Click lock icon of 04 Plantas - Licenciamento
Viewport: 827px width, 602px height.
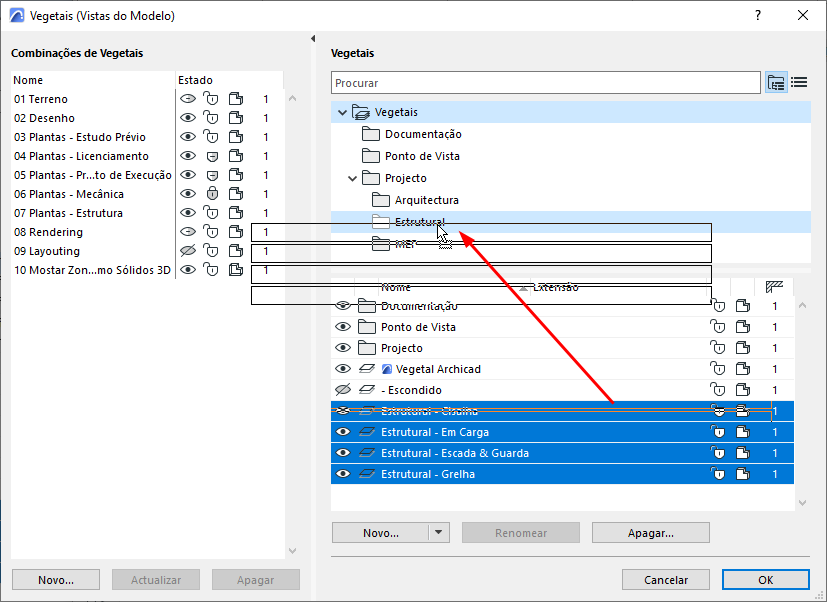[x=211, y=156]
